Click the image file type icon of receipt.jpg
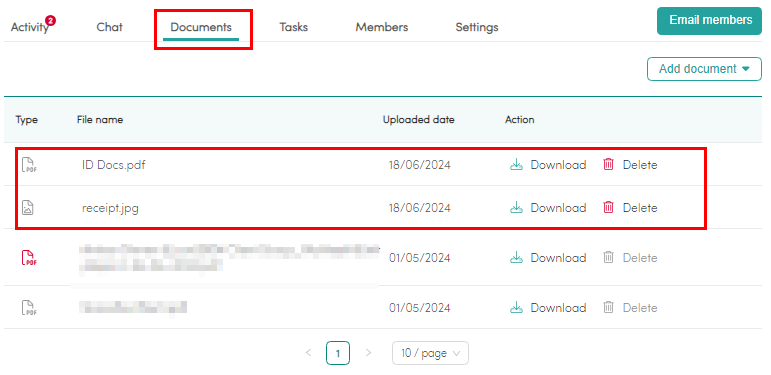This screenshot has width=771, height=375. click(x=28, y=208)
